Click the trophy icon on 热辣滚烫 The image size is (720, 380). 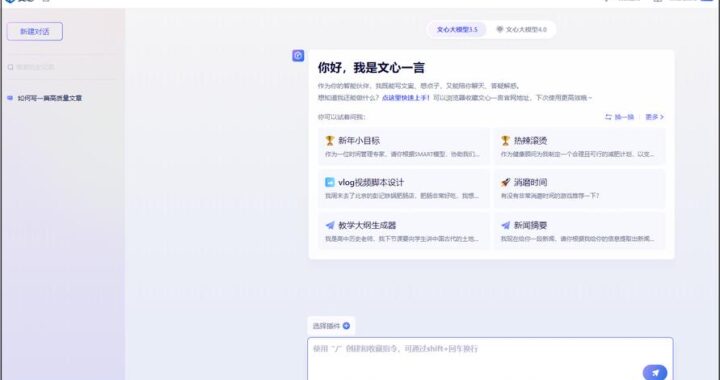click(506, 140)
